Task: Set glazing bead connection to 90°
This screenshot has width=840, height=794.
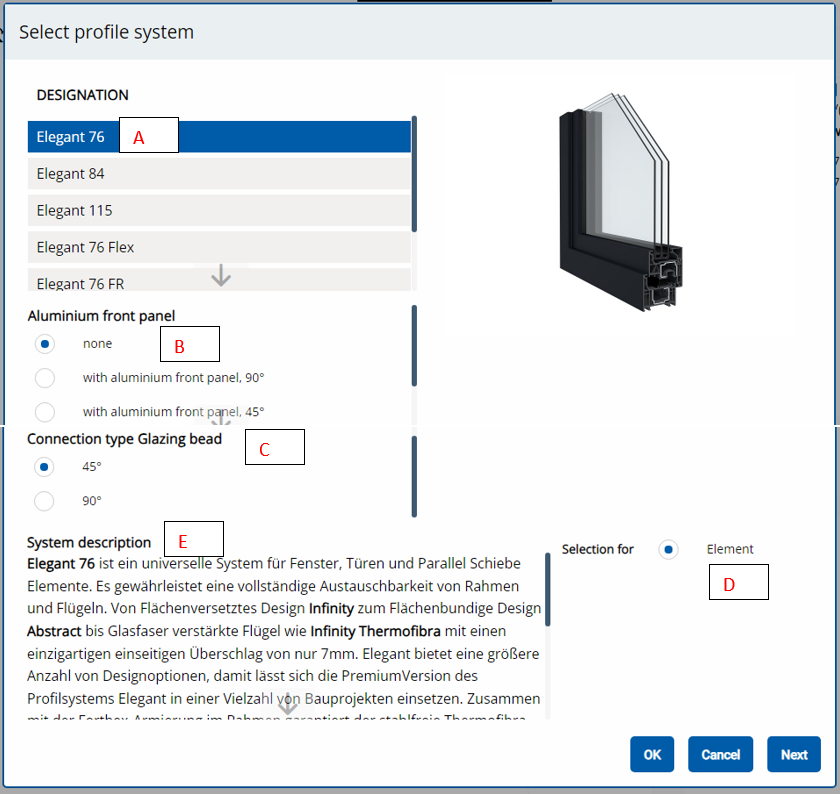Action: [45, 501]
